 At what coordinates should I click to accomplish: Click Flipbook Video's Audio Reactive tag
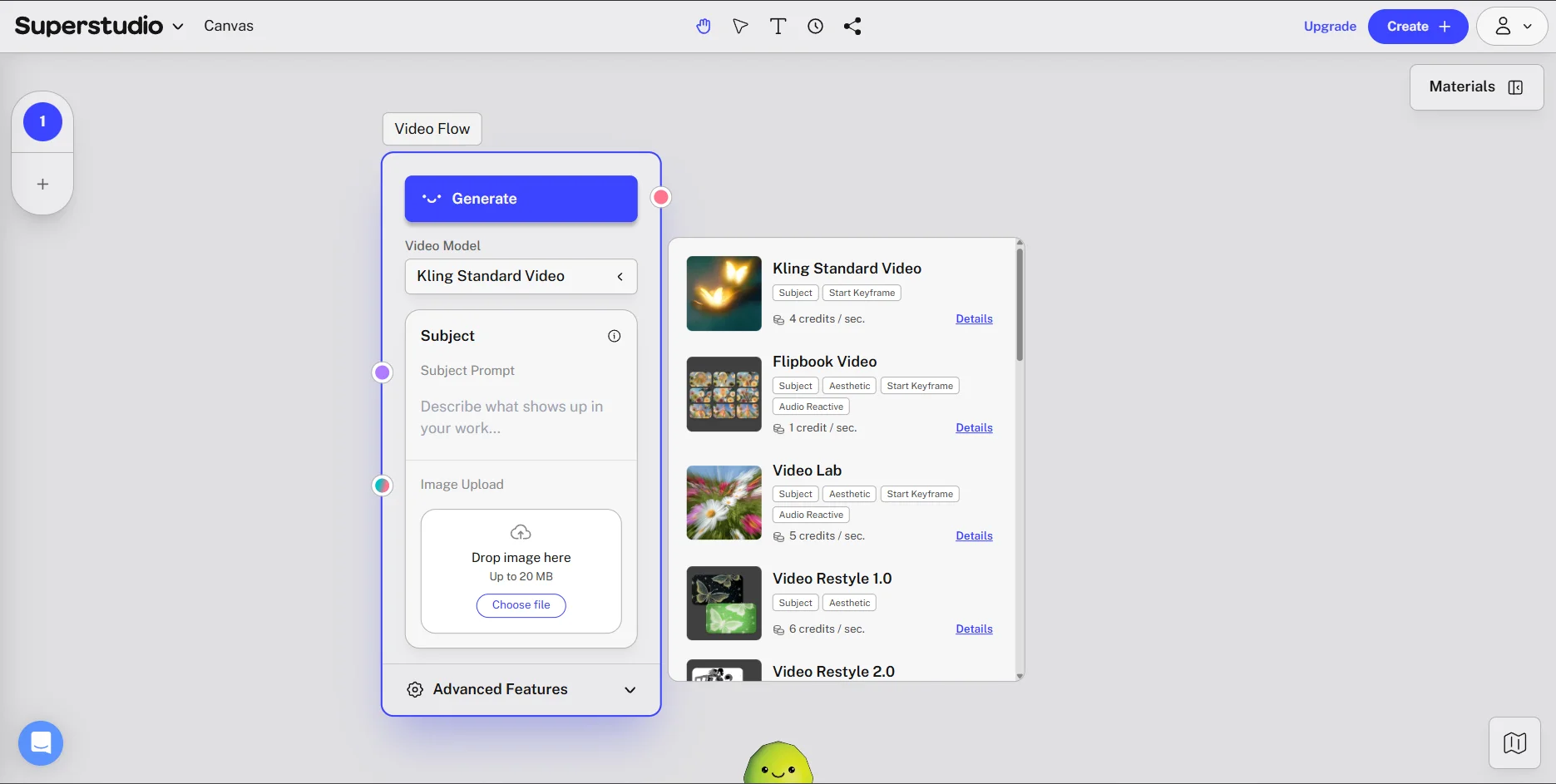811,407
